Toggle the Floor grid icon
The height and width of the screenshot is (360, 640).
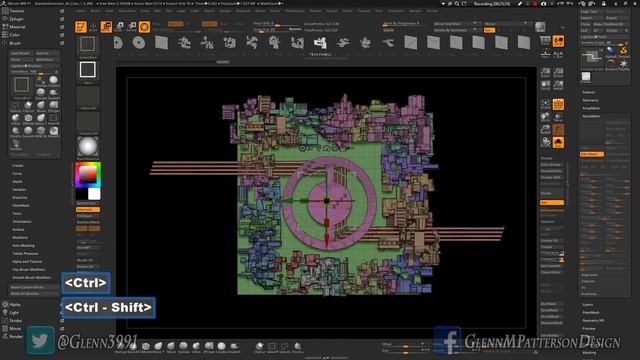pos(545,55)
